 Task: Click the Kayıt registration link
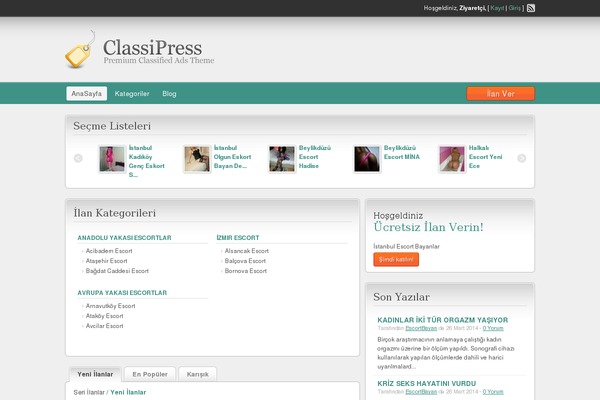tap(497, 8)
